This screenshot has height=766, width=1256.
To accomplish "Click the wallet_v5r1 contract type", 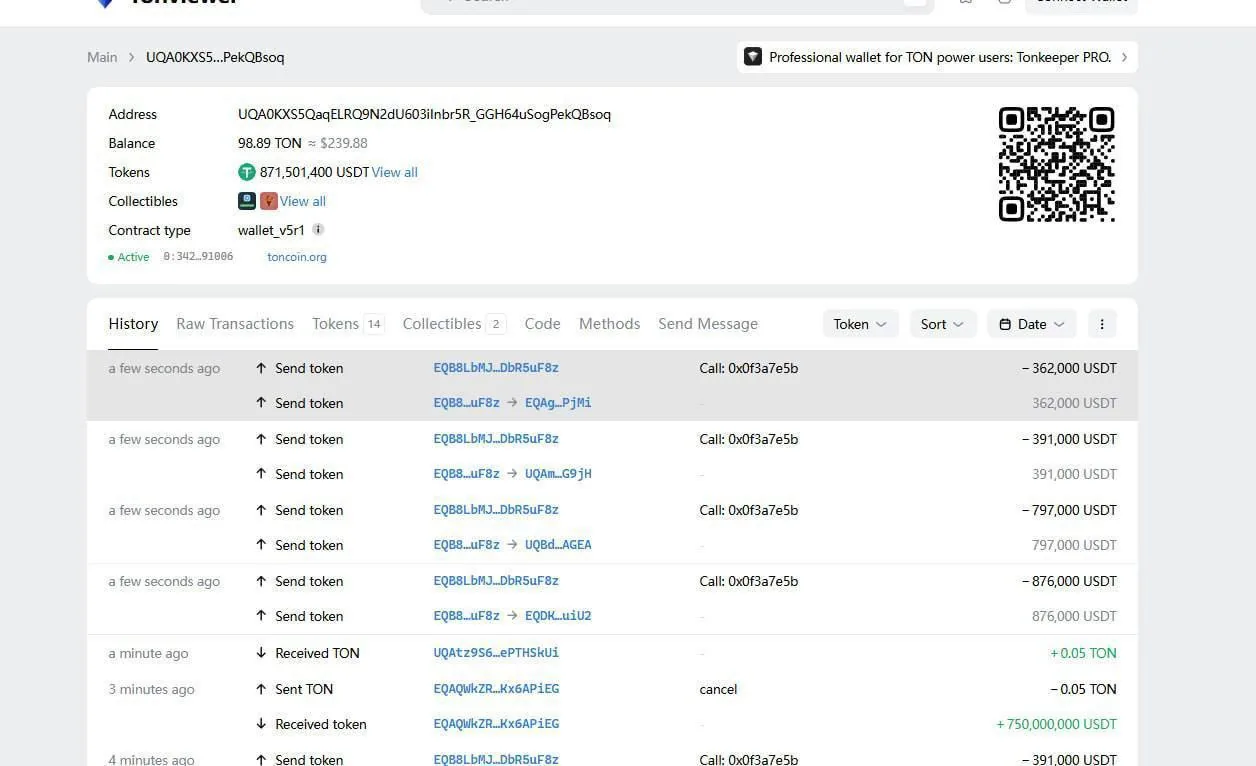I will [271, 230].
